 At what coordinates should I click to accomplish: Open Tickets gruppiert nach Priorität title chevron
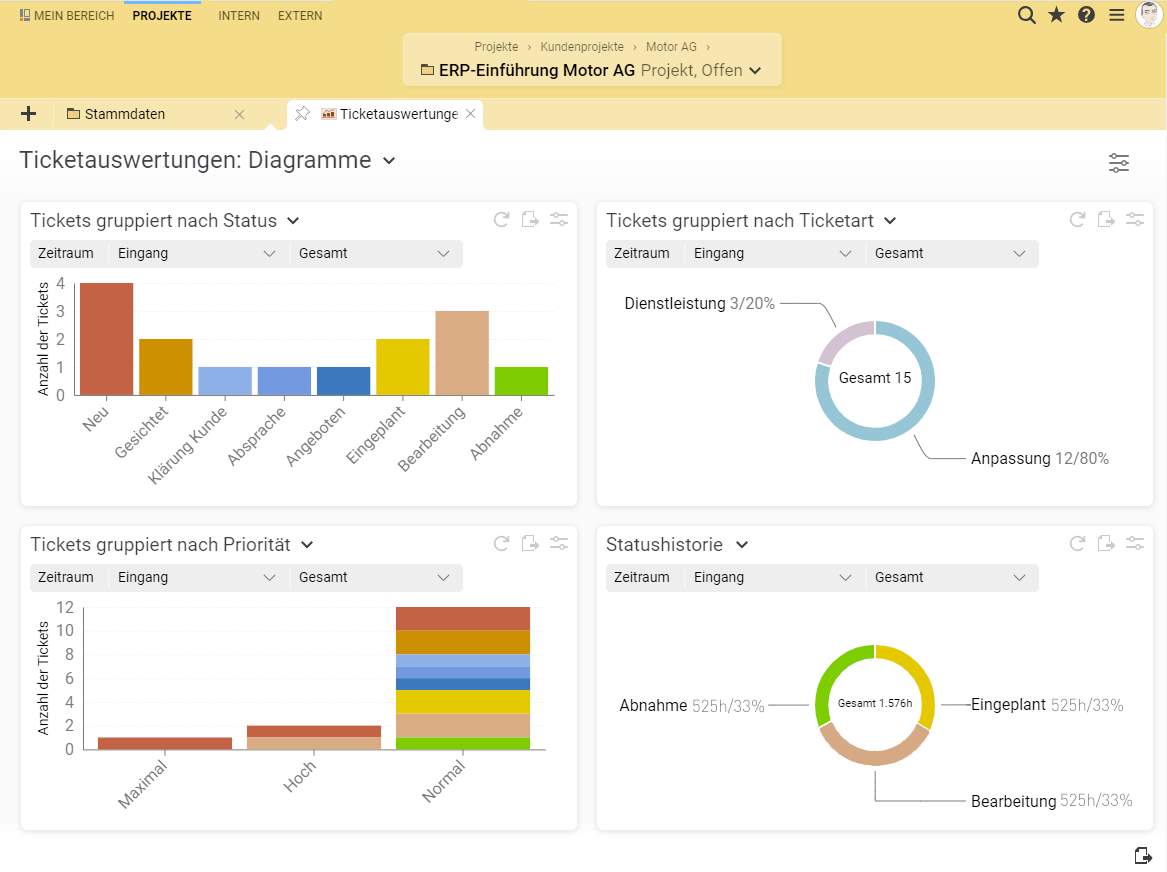pos(308,545)
